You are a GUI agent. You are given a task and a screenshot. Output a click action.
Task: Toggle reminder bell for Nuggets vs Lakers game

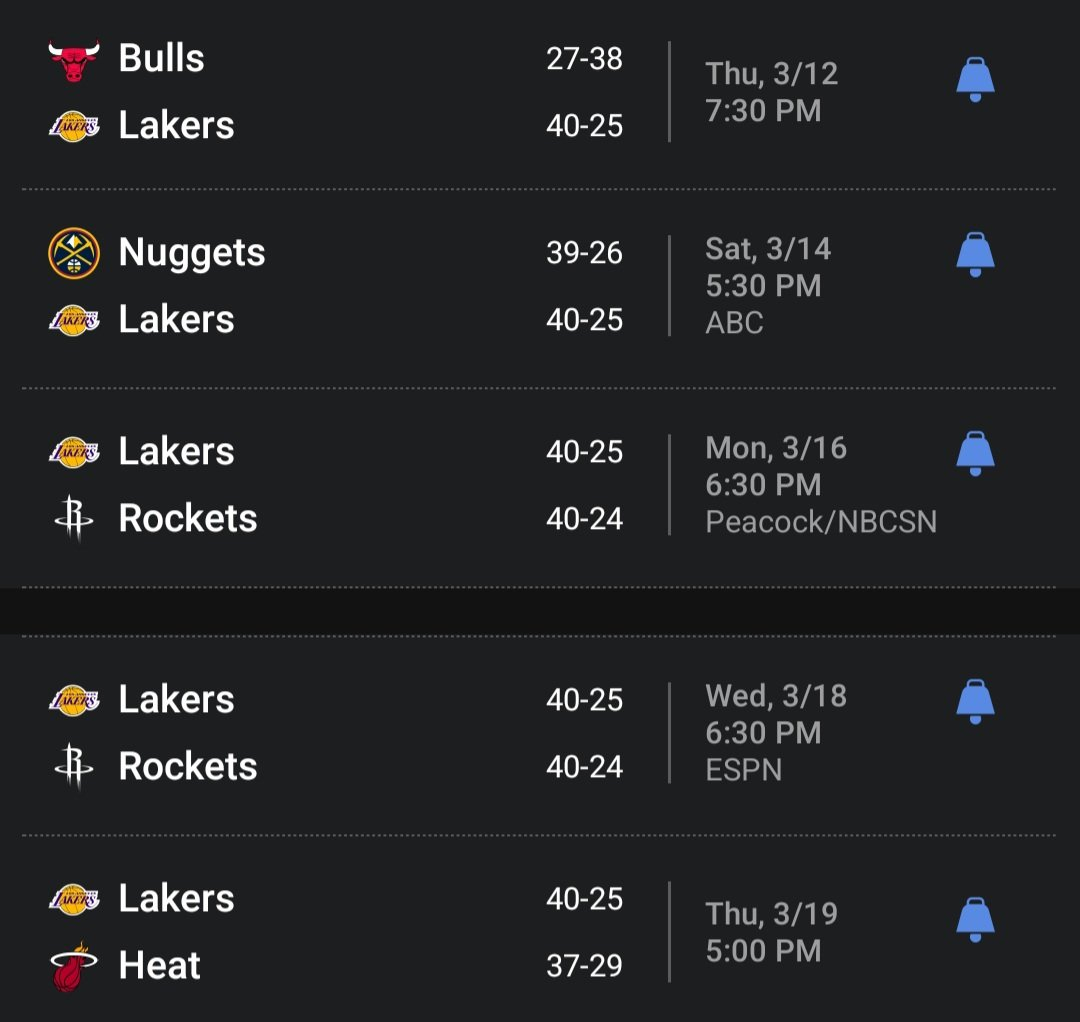click(975, 255)
